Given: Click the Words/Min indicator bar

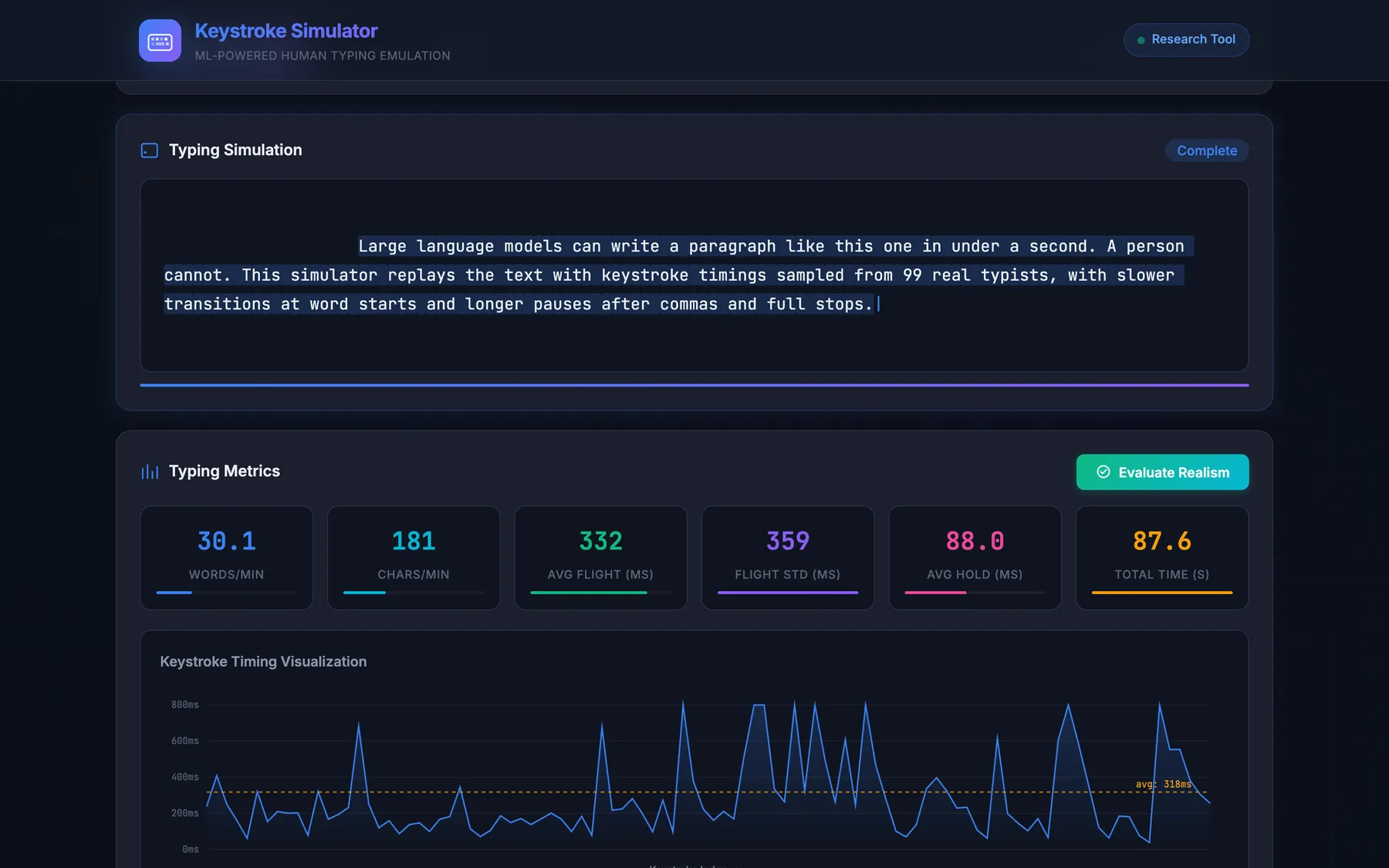Looking at the screenshot, I should tap(226, 593).
